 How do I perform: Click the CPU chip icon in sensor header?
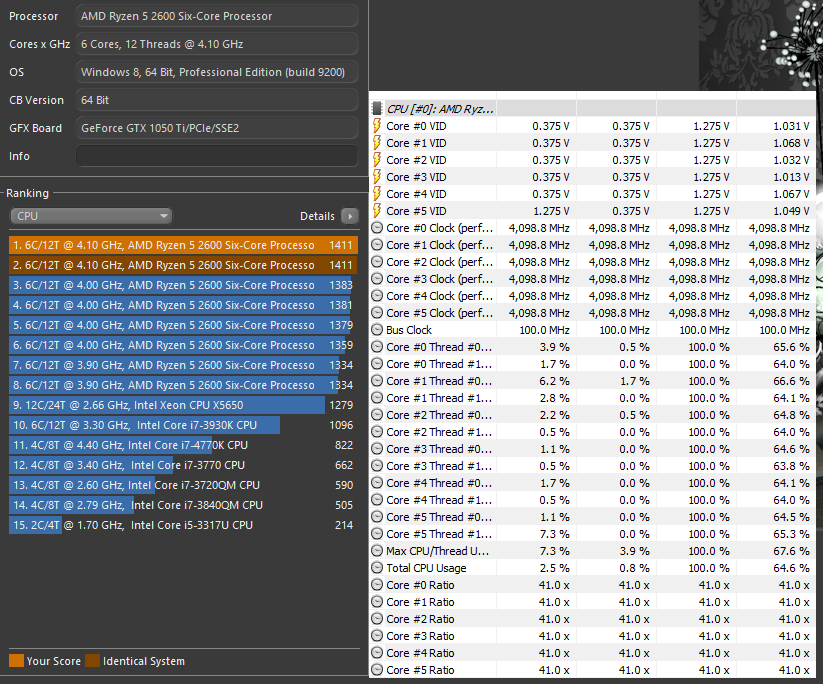377,109
